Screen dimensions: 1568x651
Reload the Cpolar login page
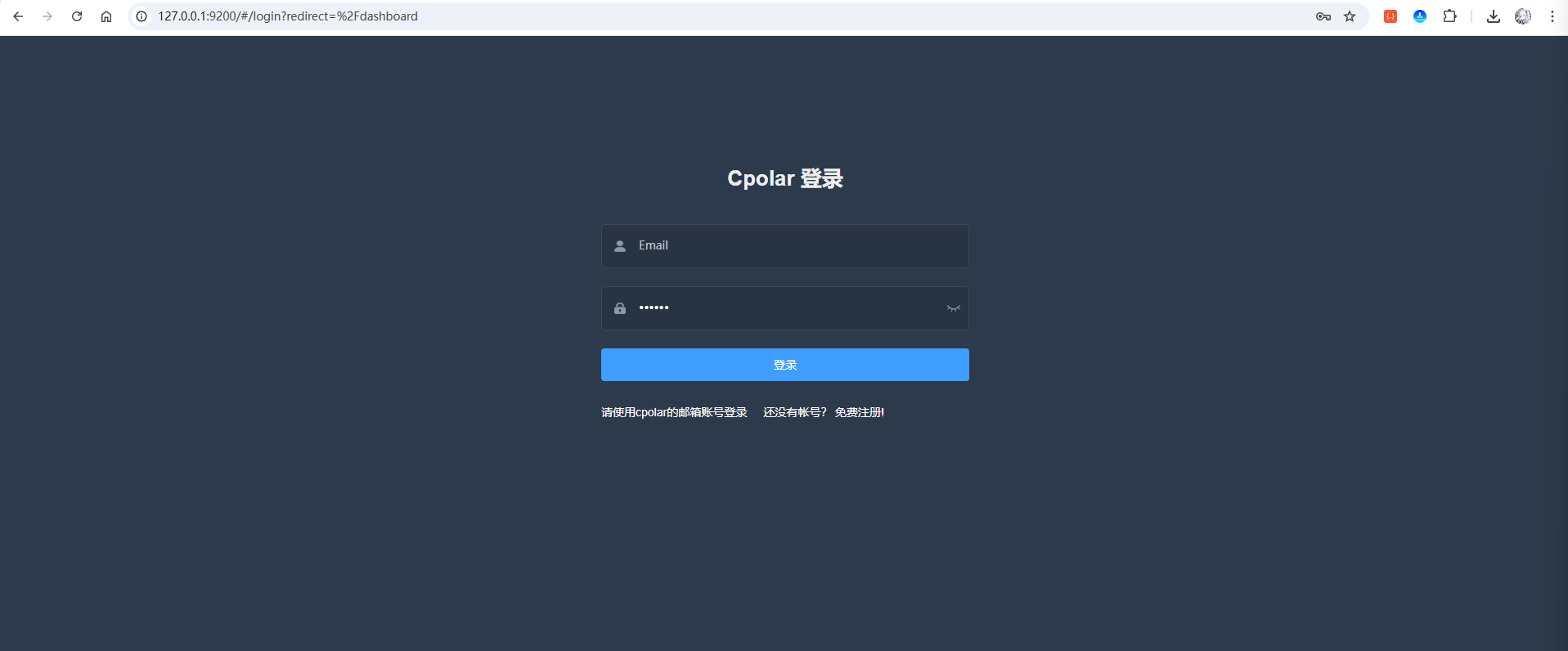tap(77, 16)
